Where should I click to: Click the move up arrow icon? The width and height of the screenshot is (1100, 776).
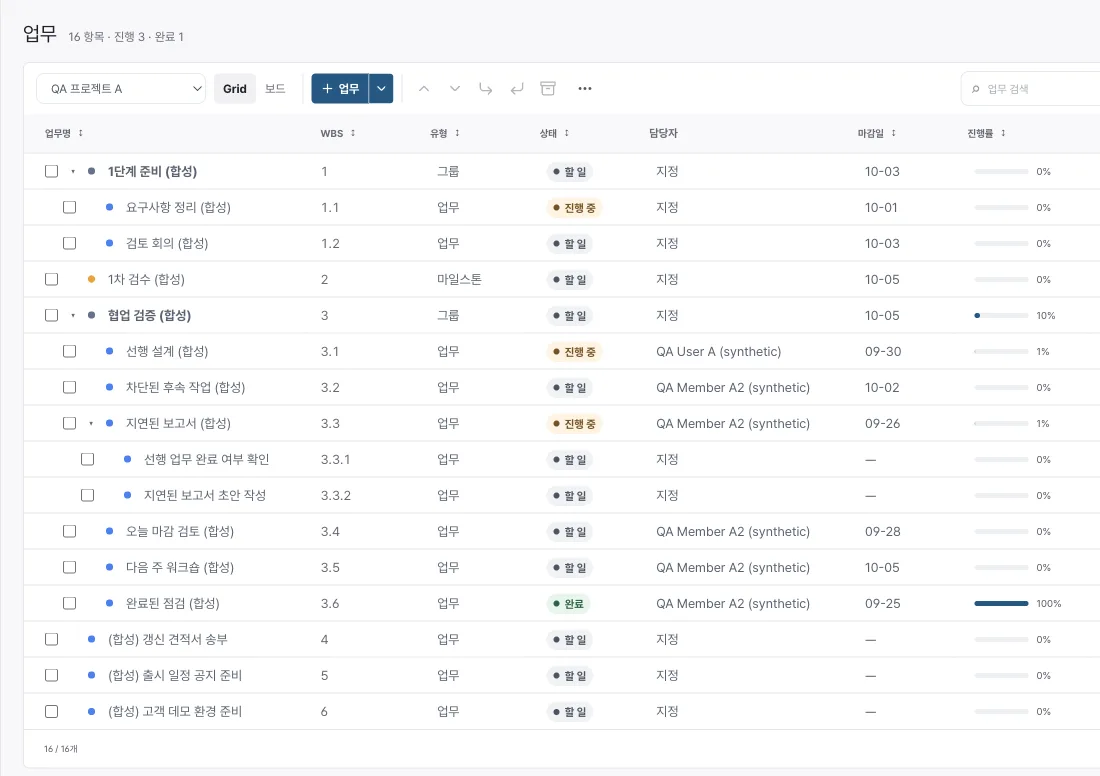(424, 88)
